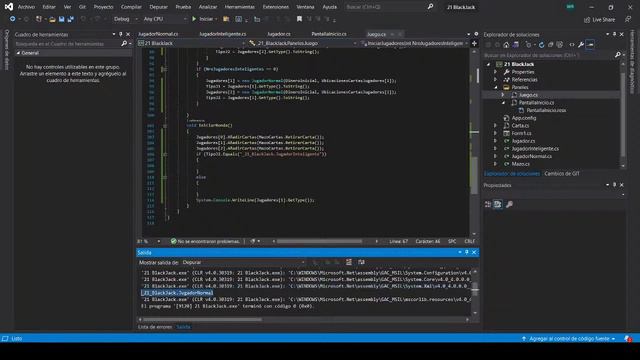Click the Categorized icon in Propiedades panel
The height and width of the screenshot is (360, 640).
pyautogui.click(x=488, y=204)
